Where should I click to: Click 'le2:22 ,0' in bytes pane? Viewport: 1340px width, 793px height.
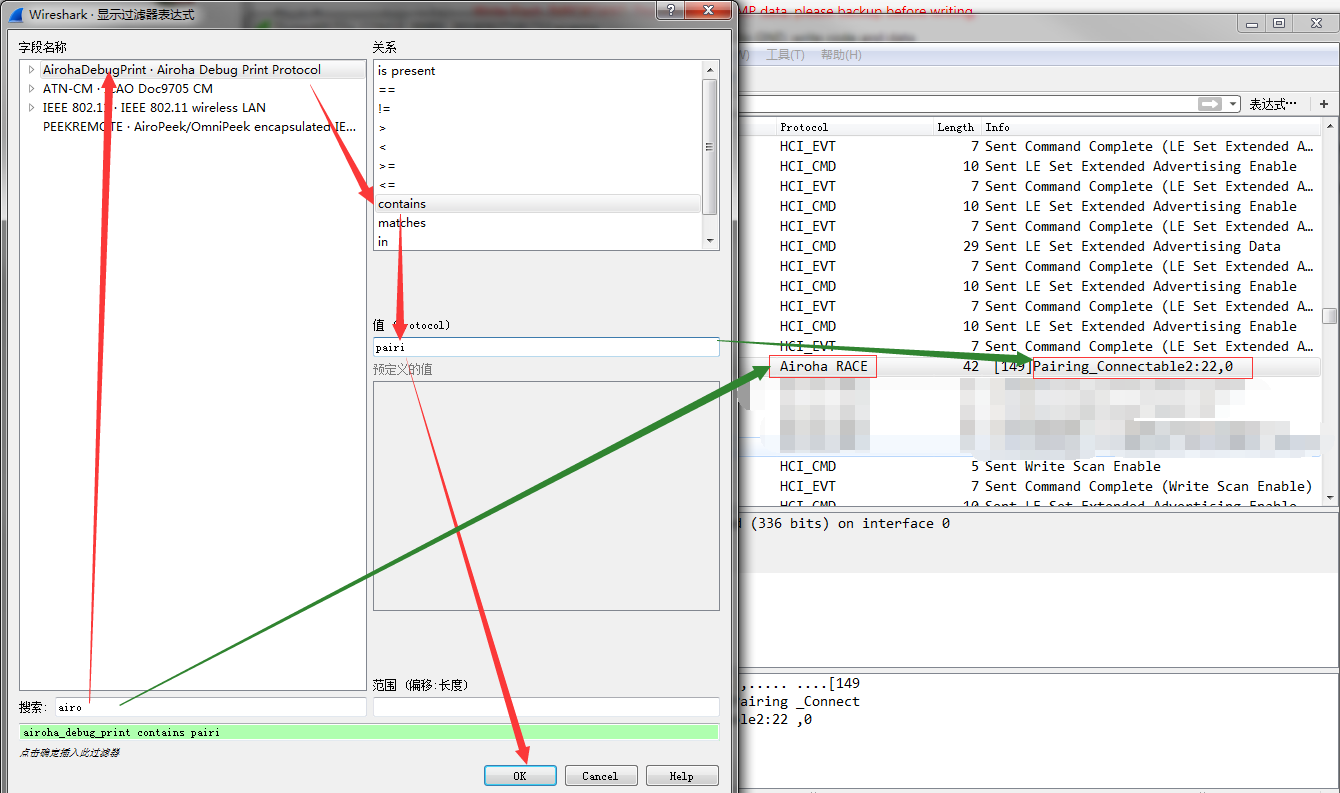(x=777, y=719)
